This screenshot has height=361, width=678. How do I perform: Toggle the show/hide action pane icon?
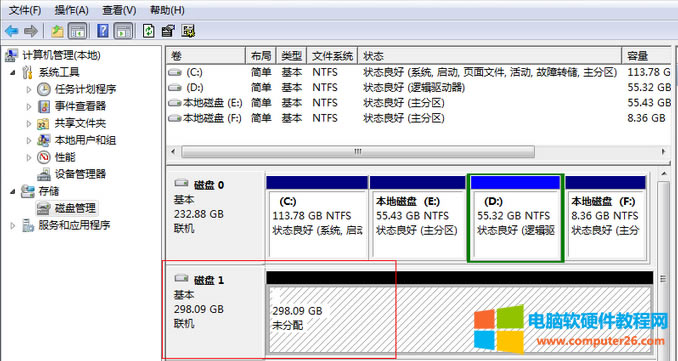click(123, 31)
